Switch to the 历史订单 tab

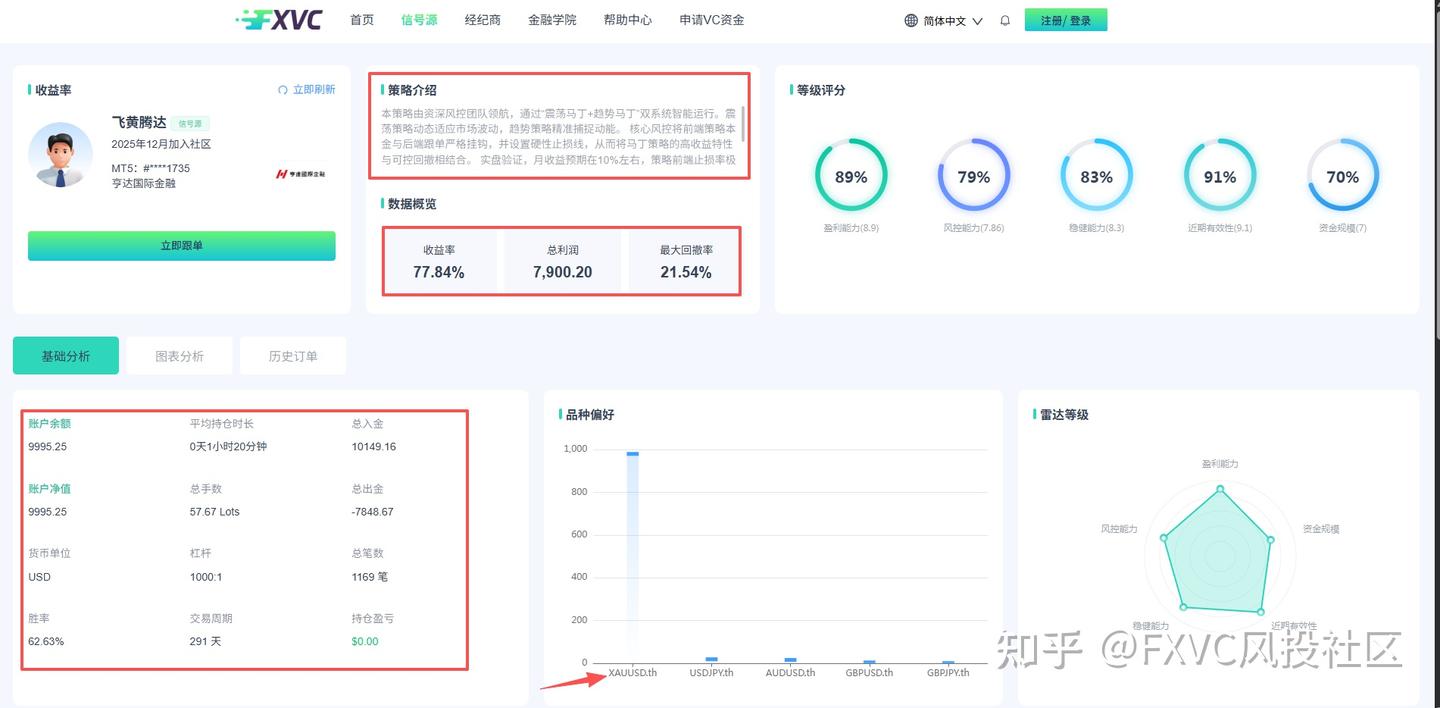click(x=292, y=355)
